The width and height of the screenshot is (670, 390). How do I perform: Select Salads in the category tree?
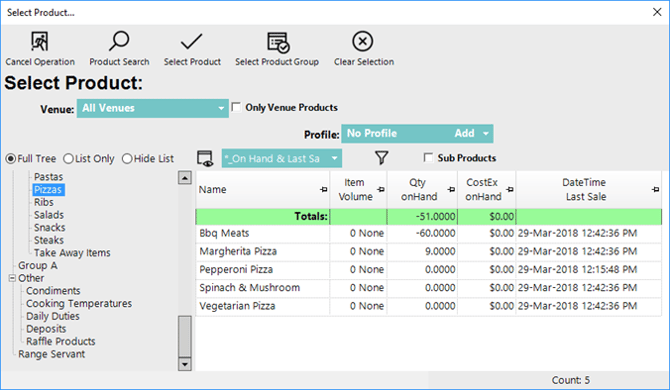[49, 215]
